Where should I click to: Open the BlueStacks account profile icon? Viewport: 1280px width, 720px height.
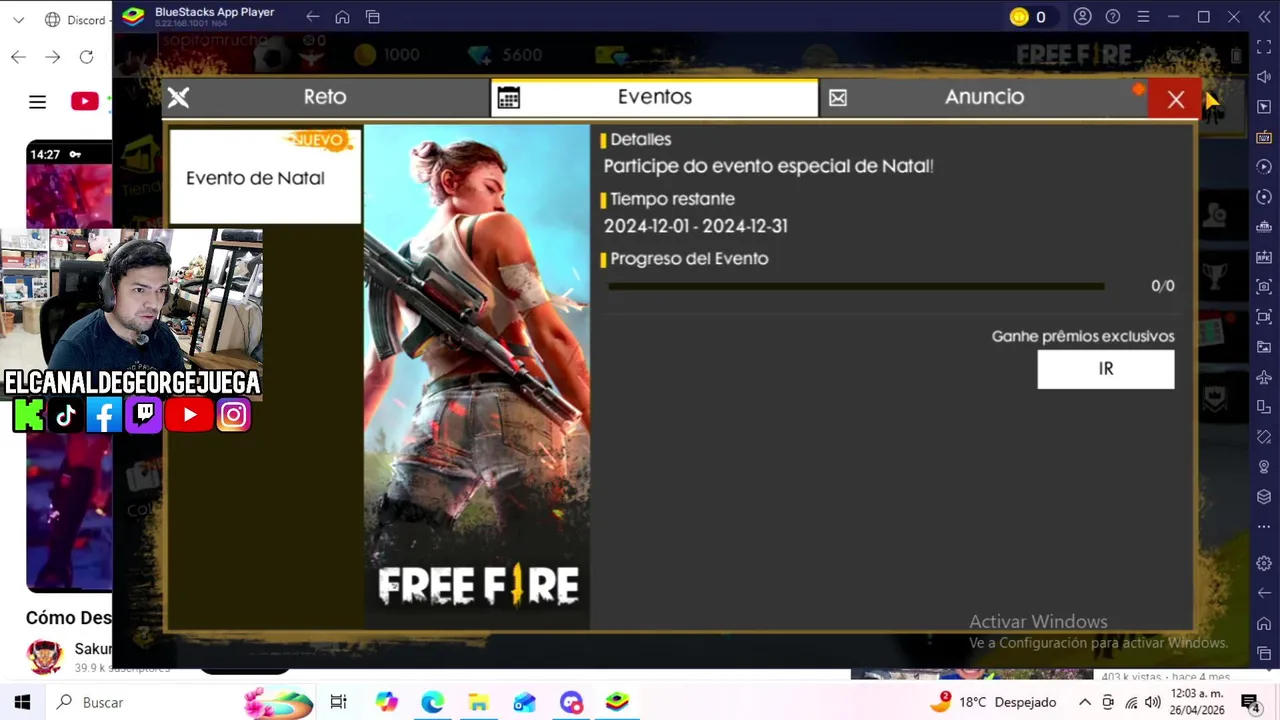coord(1083,17)
